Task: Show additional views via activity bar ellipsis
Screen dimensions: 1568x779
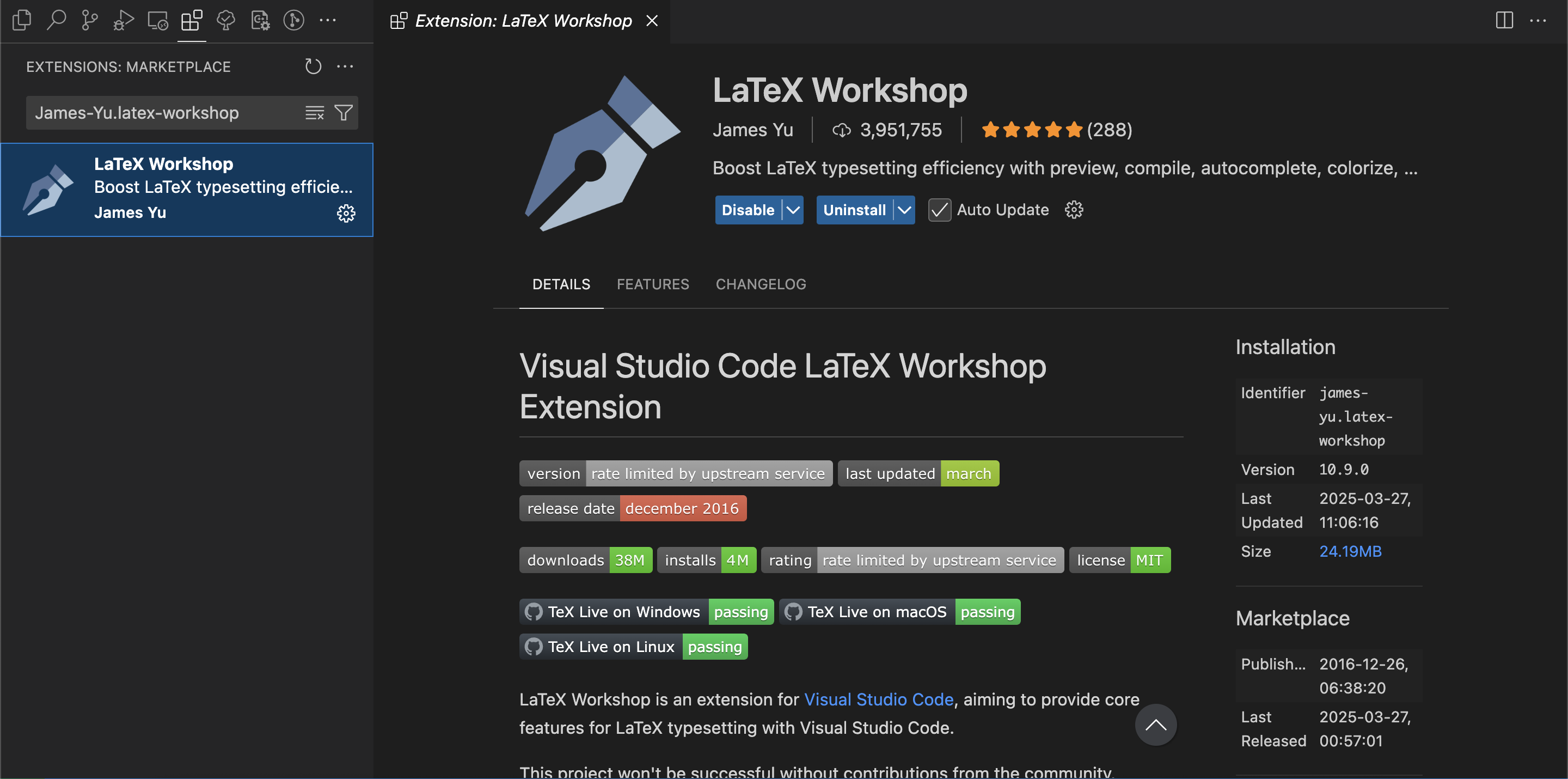Action: click(x=327, y=20)
